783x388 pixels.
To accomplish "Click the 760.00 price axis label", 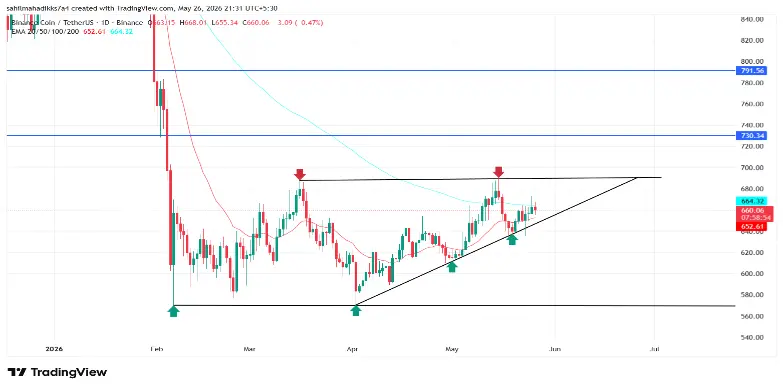I will [753, 104].
